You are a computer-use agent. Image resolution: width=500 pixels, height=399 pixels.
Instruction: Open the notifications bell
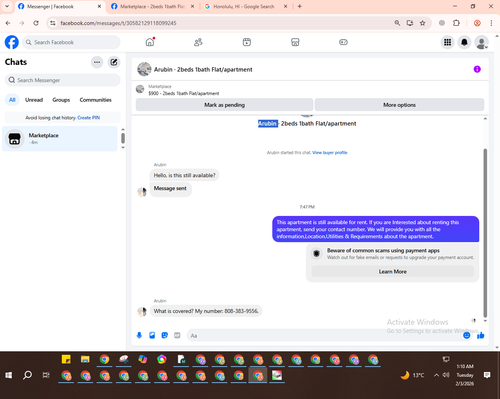click(x=464, y=42)
